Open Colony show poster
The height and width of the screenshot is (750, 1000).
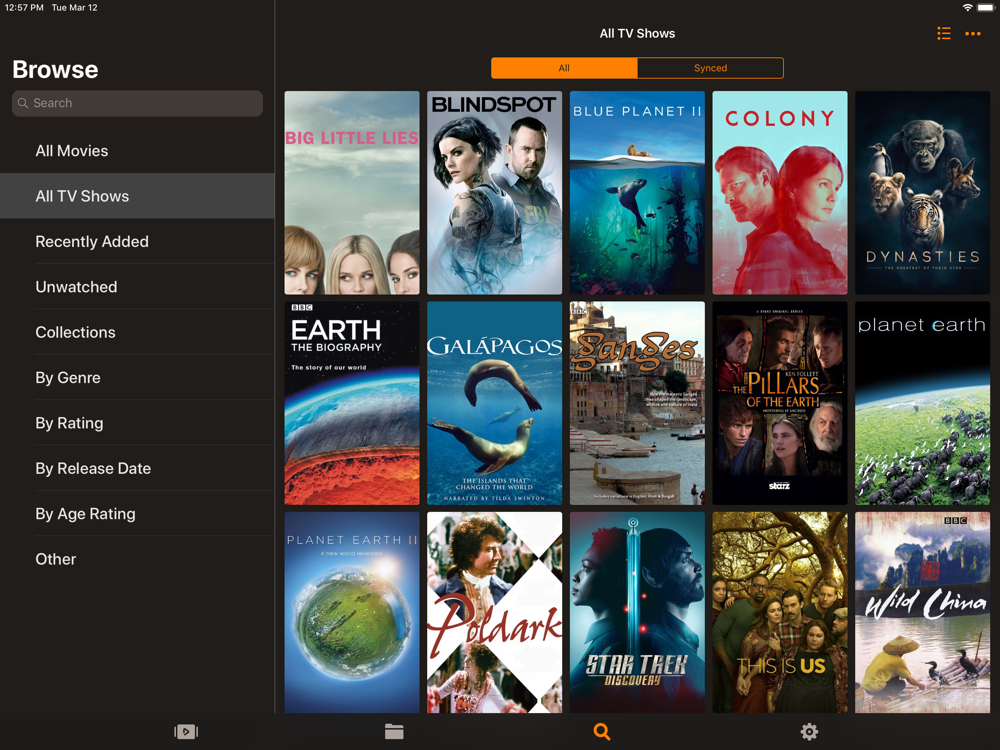780,193
